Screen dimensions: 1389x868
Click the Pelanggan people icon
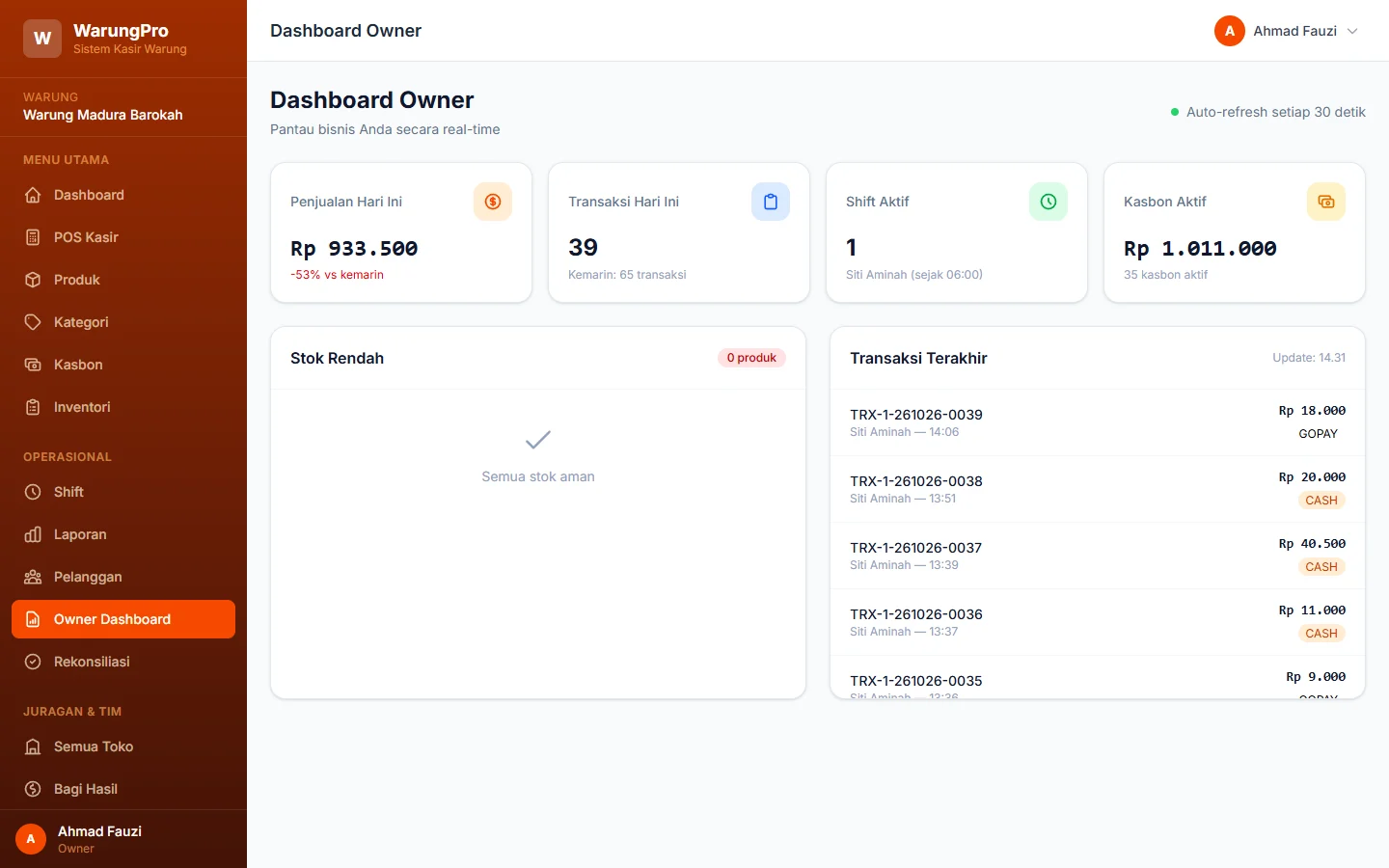coord(33,577)
